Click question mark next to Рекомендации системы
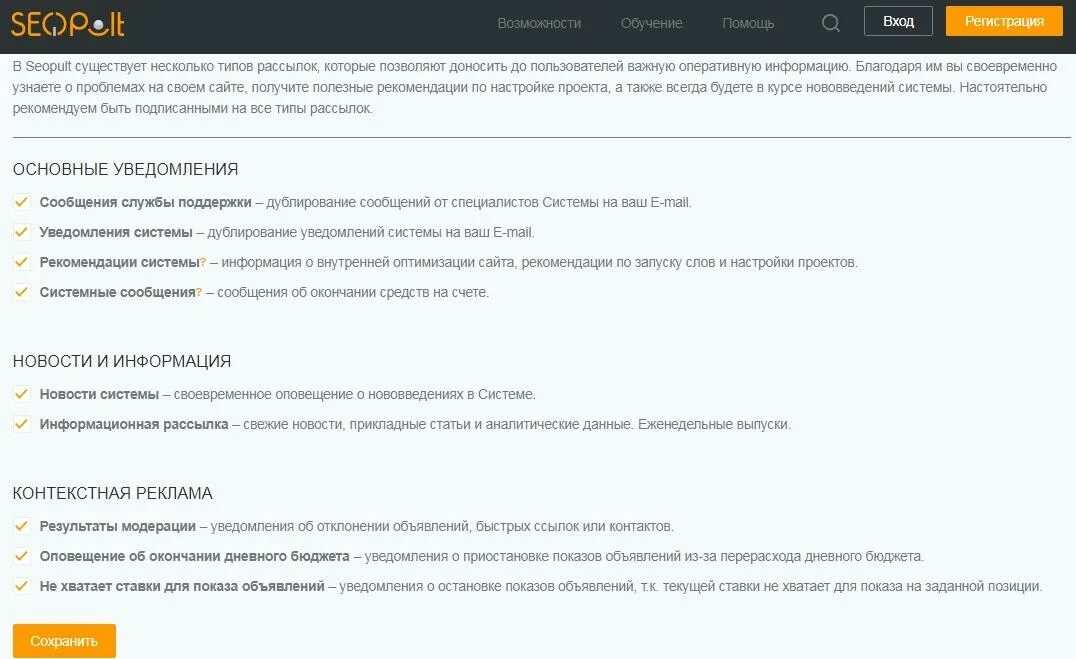The width and height of the screenshot is (1076, 659). (x=203, y=263)
